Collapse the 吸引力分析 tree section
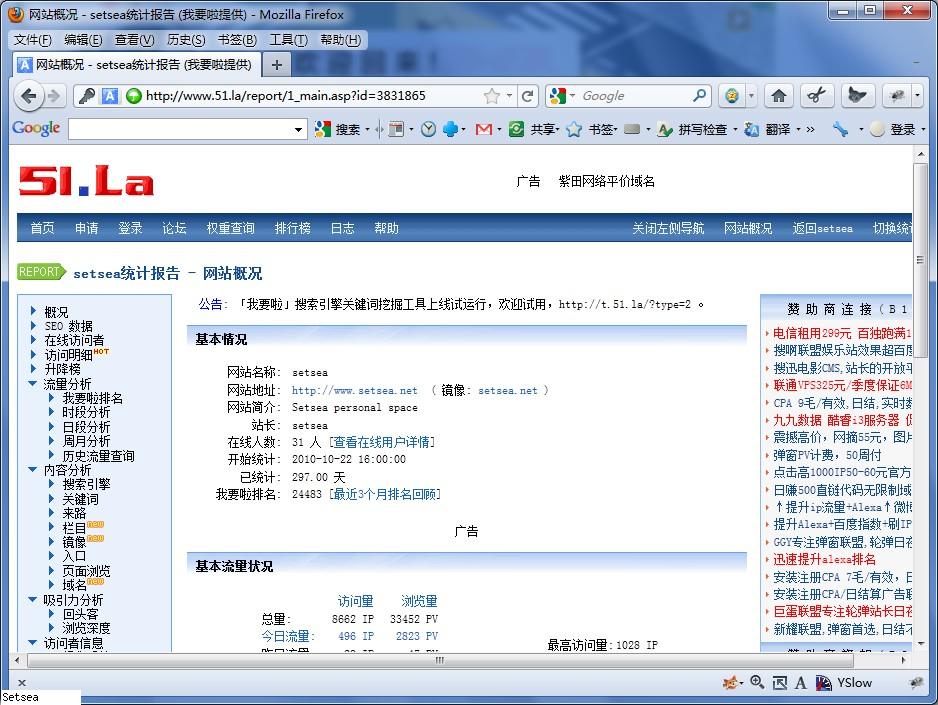This screenshot has height=705, width=938. 32,599
